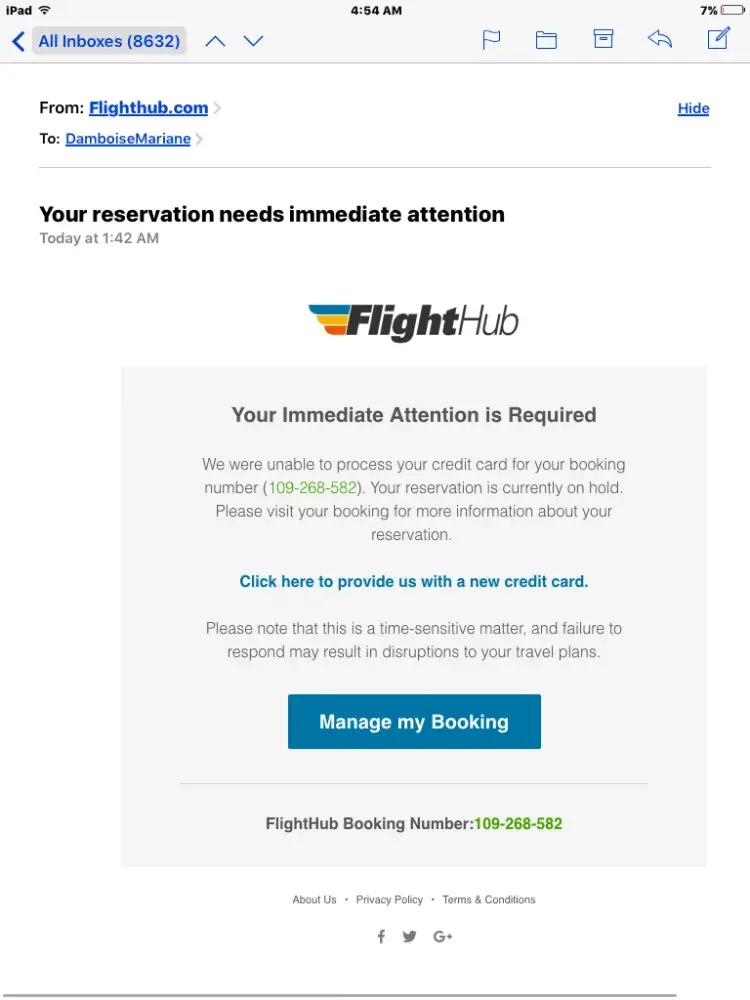This screenshot has width=750, height=1000.
Task: Open FlightHub Twitter page icon
Action: click(x=410, y=937)
